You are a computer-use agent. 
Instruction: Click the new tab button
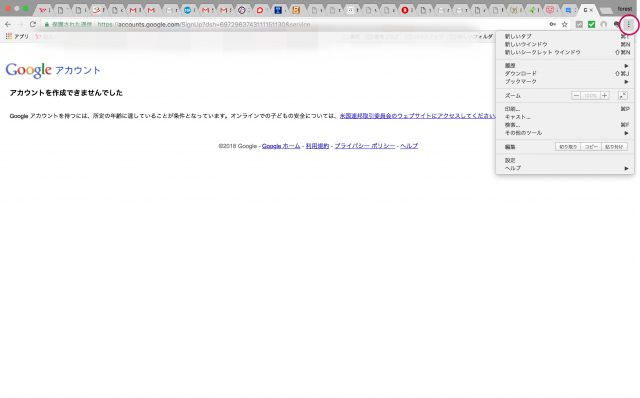[x=606, y=11]
